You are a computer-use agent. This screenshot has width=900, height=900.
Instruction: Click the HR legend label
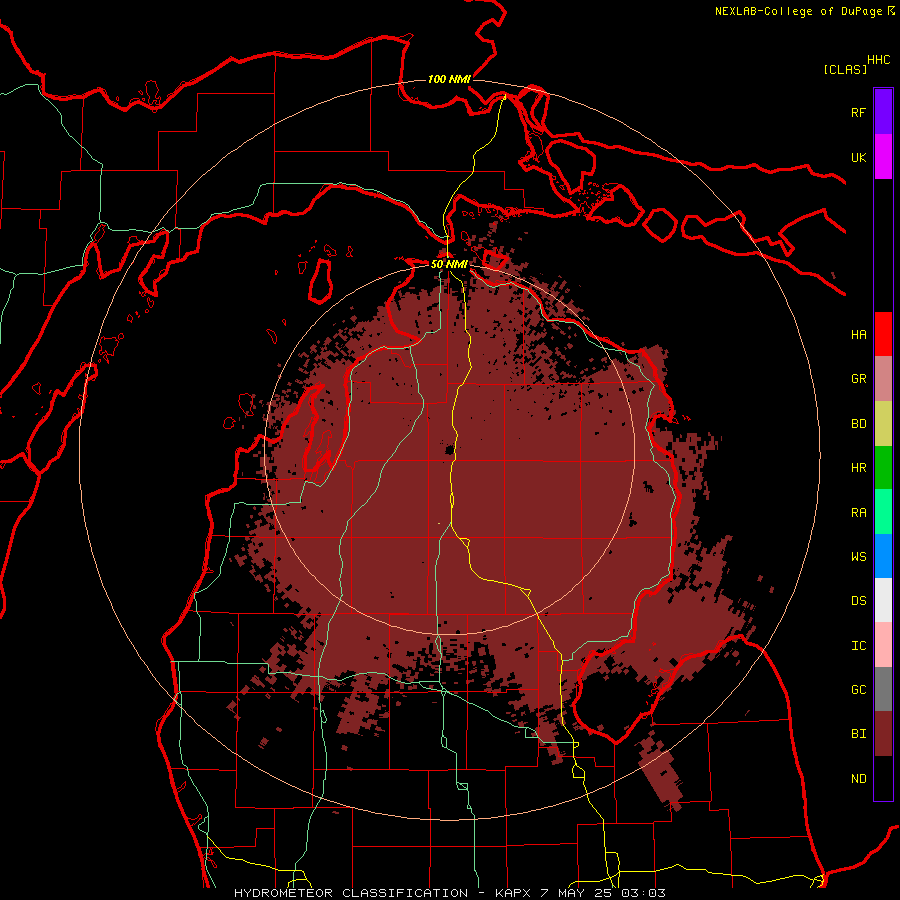point(858,468)
